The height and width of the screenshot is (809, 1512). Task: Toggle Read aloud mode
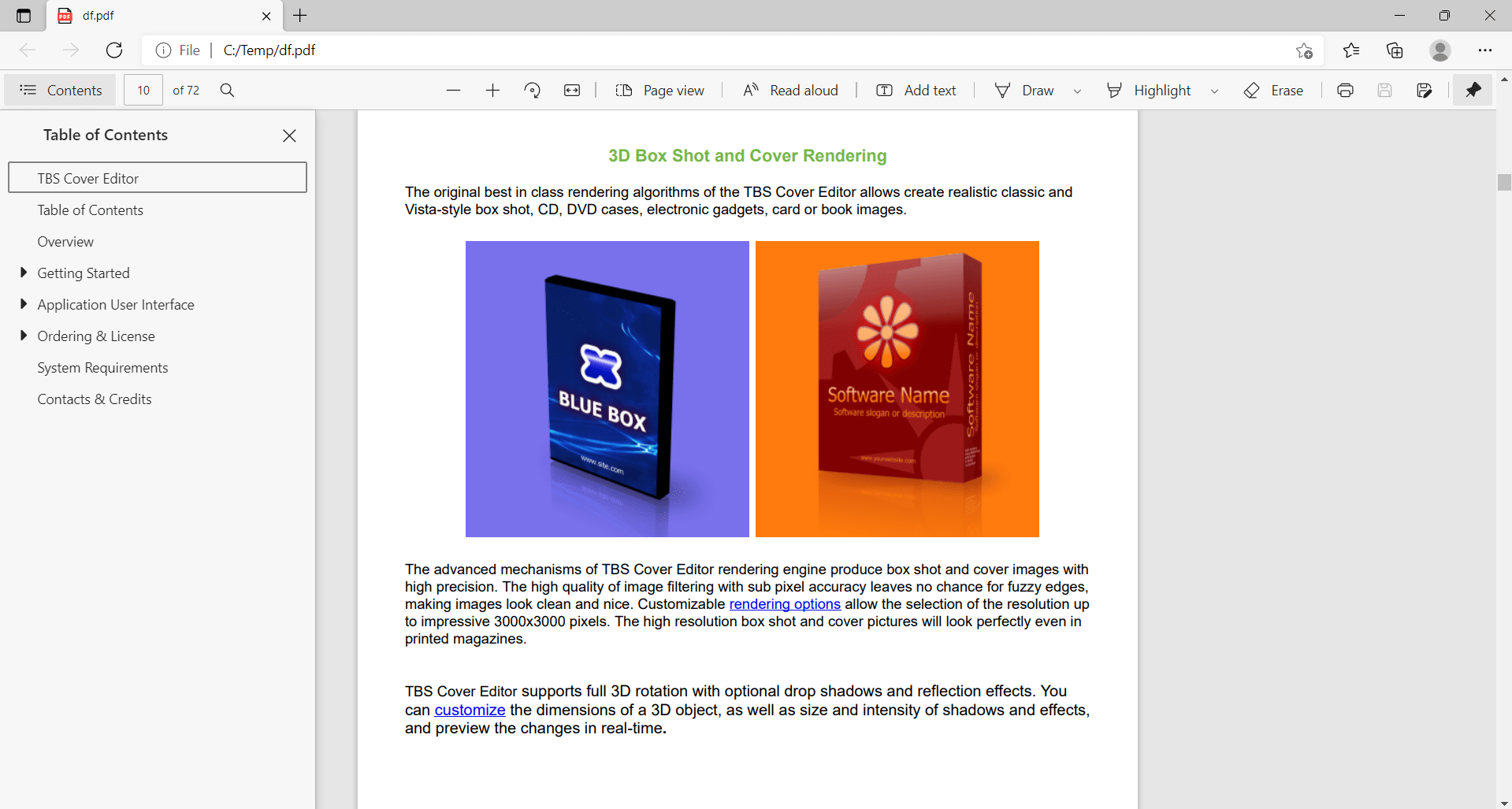click(790, 91)
